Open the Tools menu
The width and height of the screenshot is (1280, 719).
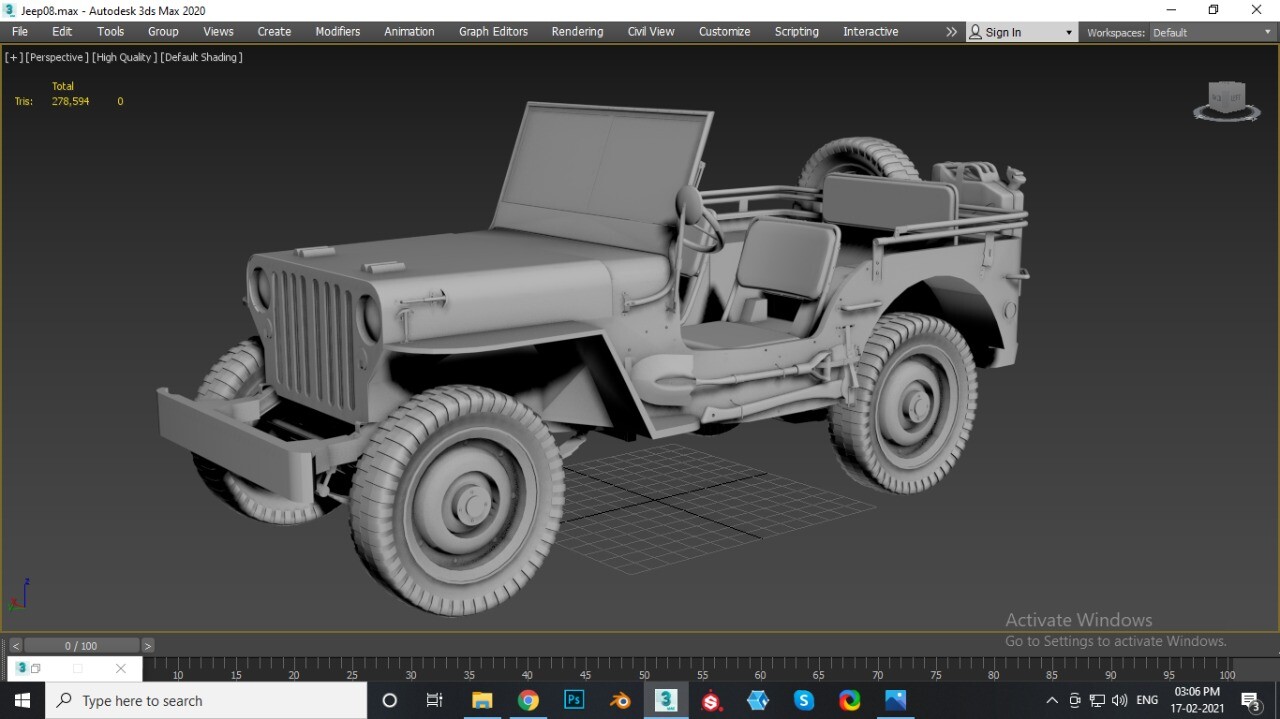(110, 32)
